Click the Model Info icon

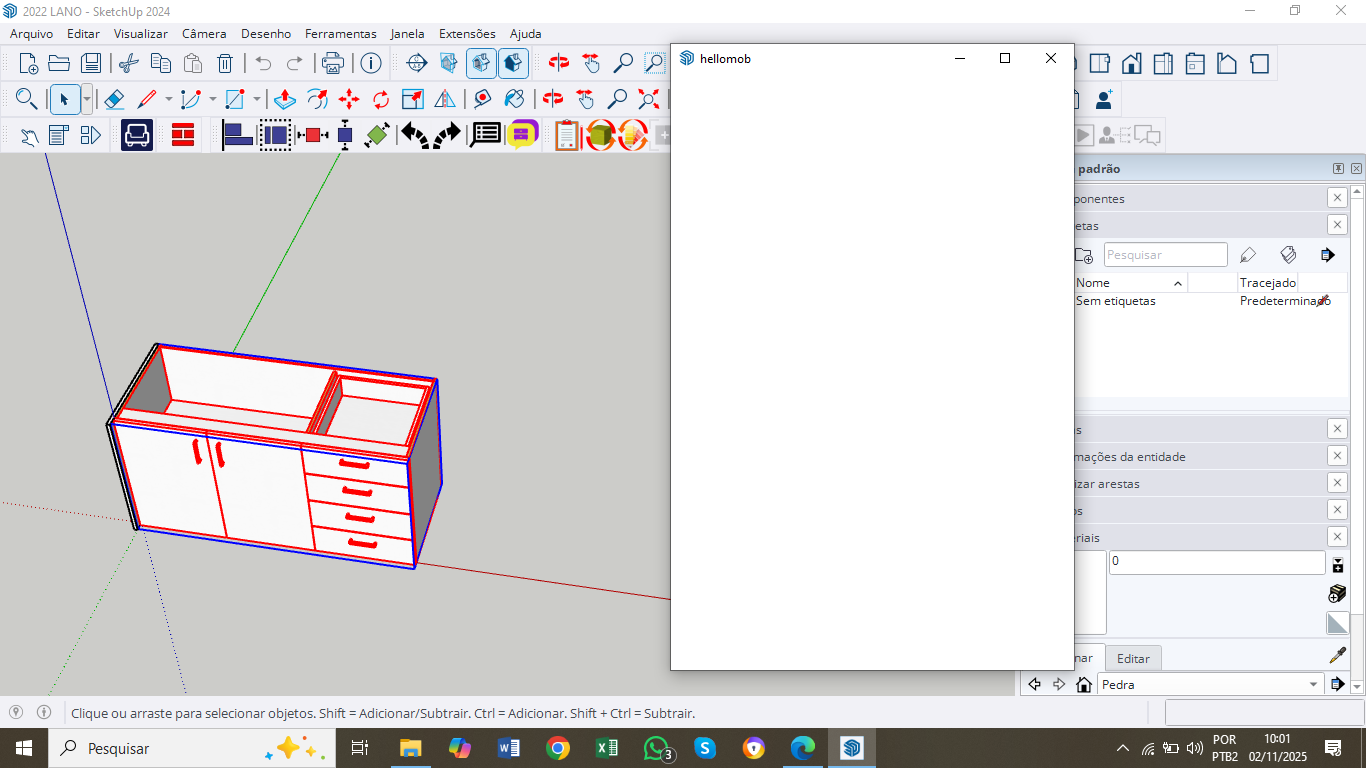tap(371, 63)
